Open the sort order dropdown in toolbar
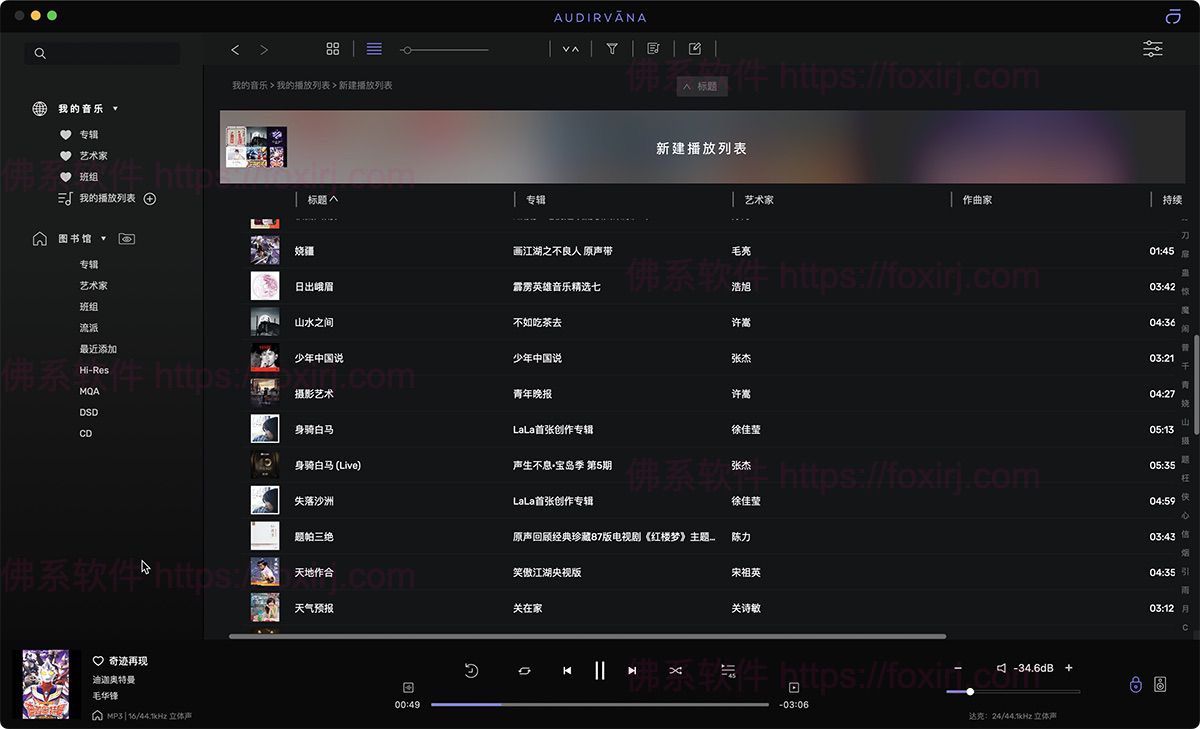The image size is (1200, 729). pyautogui.click(x=570, y=48)
